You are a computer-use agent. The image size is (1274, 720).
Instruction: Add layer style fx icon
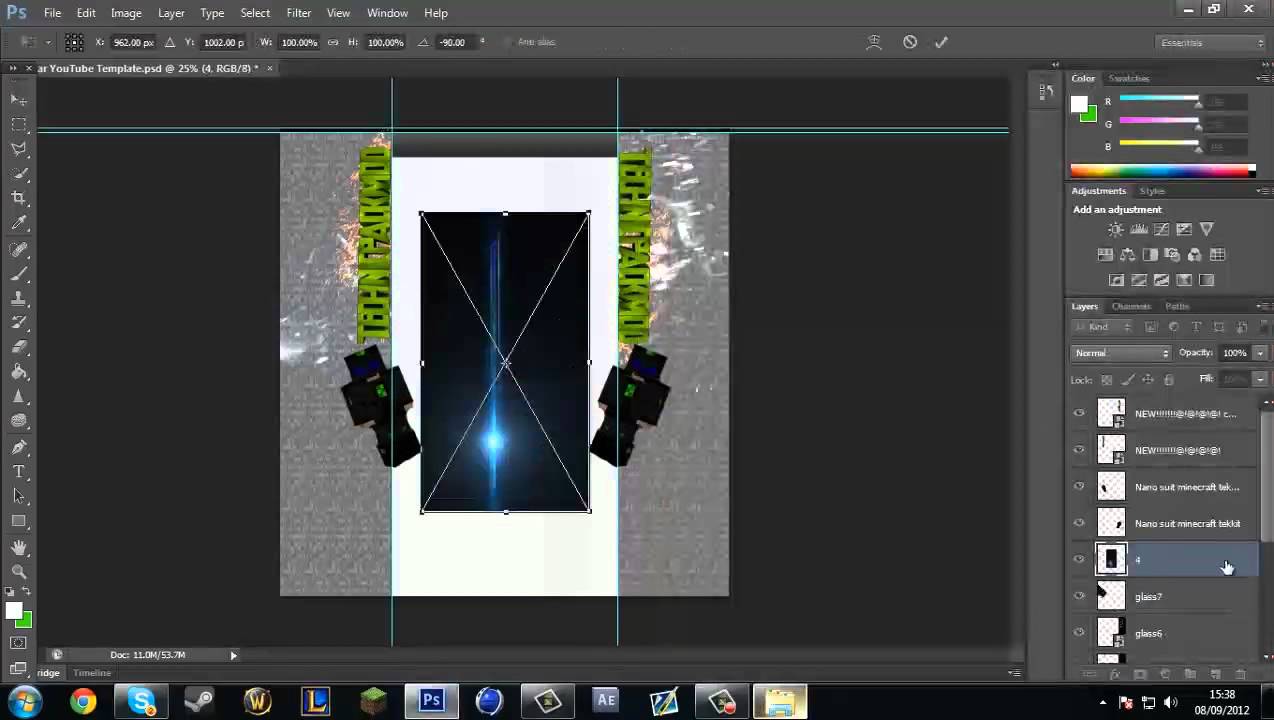1115,675
